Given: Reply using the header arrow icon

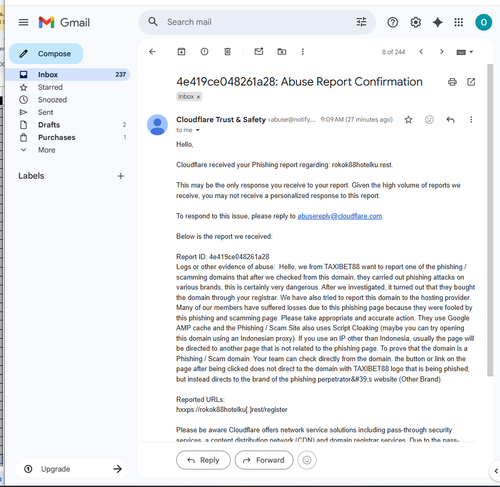Looking at the screenshot, I should pyautogui.click(x=450, y=120).
